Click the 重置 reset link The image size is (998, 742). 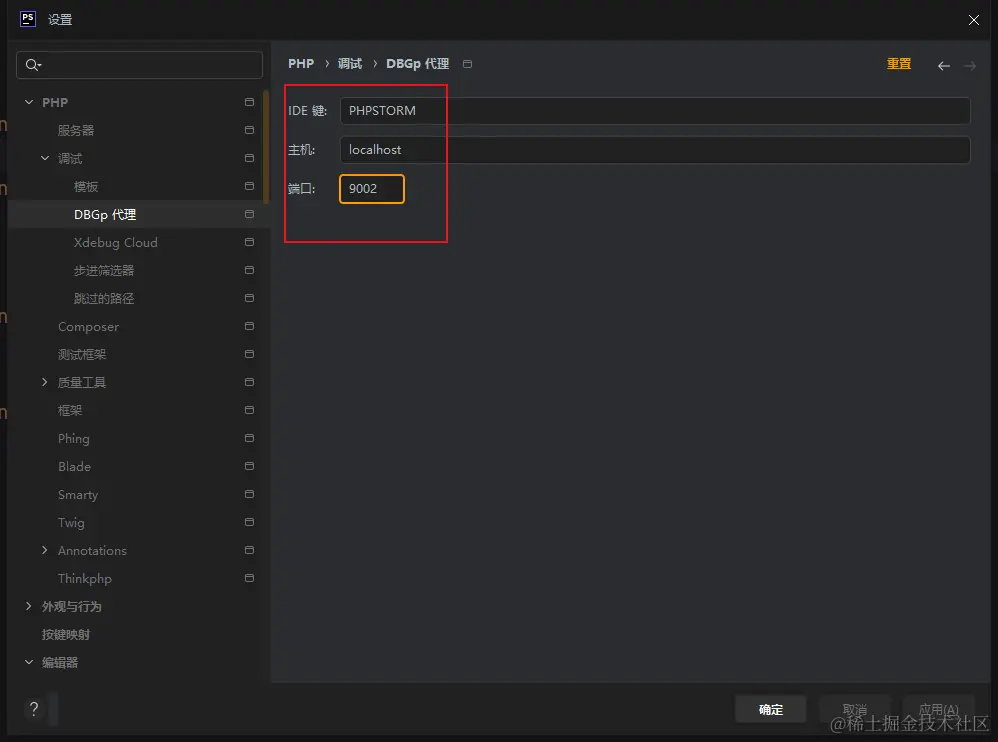(899, 64)
